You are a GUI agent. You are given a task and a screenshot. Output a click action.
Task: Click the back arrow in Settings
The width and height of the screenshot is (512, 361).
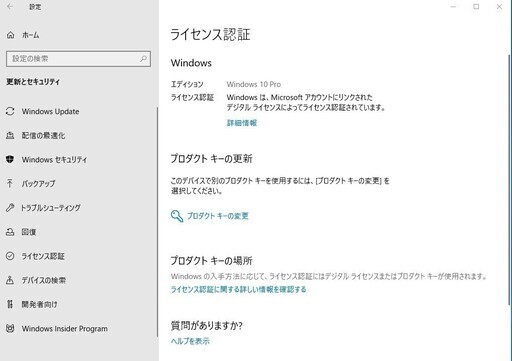coord(10,6)
